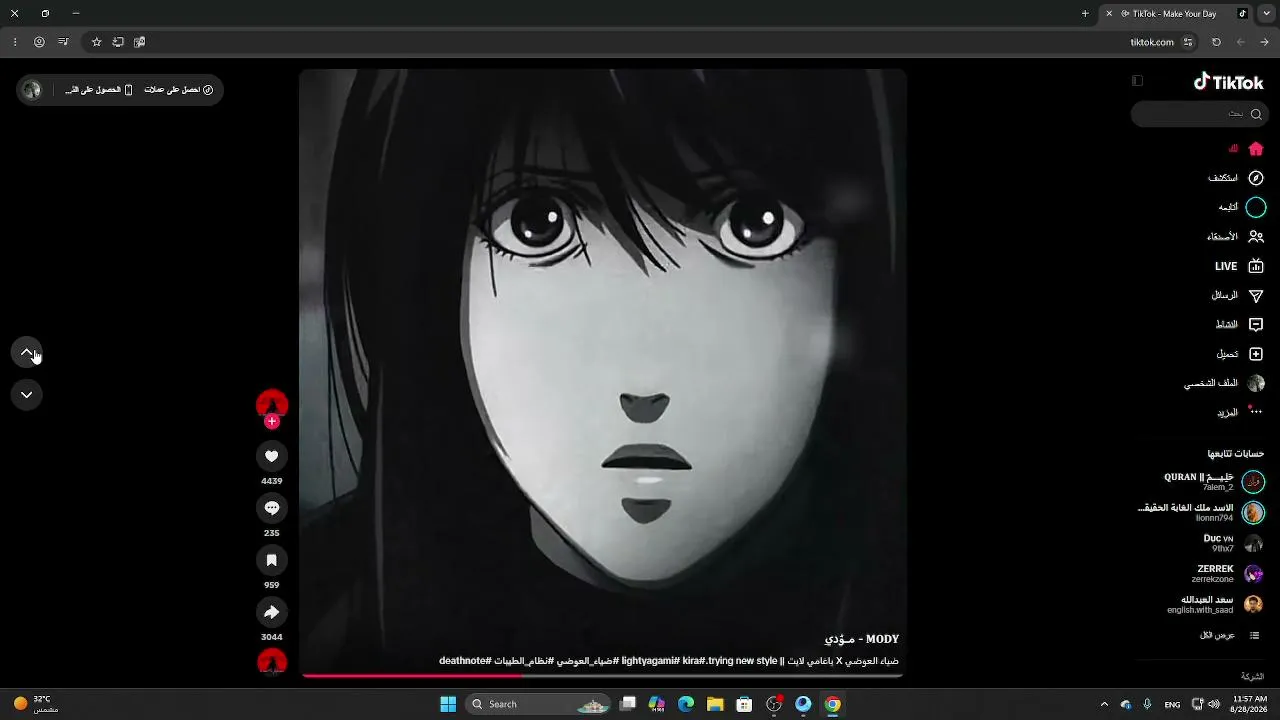Image resolution: width=1280 pixels, height=720 pixels.
Task: Open Messages (الرسائل) in the sidebar
Action: pyautogui.click(x=1237, y=296)
